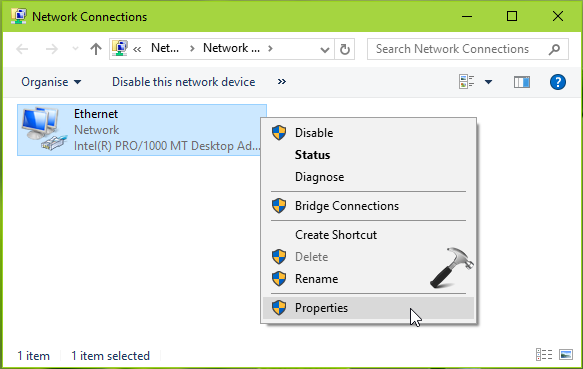Open the recent locations dropdown arrow

click(75, 49)
